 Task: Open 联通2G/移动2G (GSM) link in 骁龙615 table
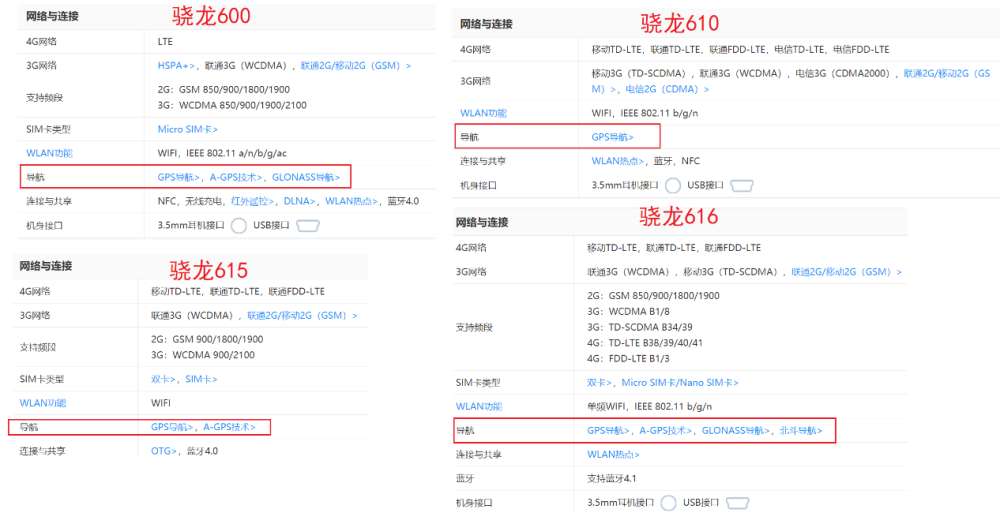pyautogui.click(x=302, y=316)
